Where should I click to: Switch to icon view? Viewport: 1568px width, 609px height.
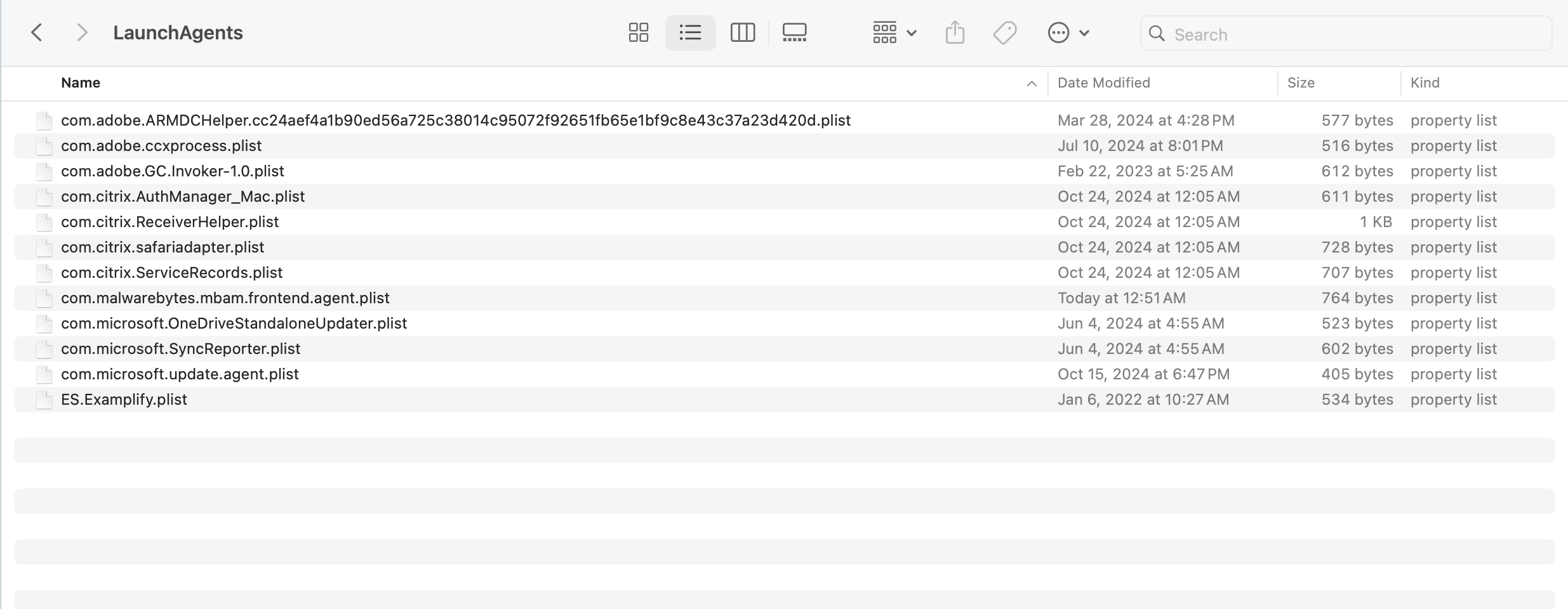pyautogui.click(x=638, y=33)
